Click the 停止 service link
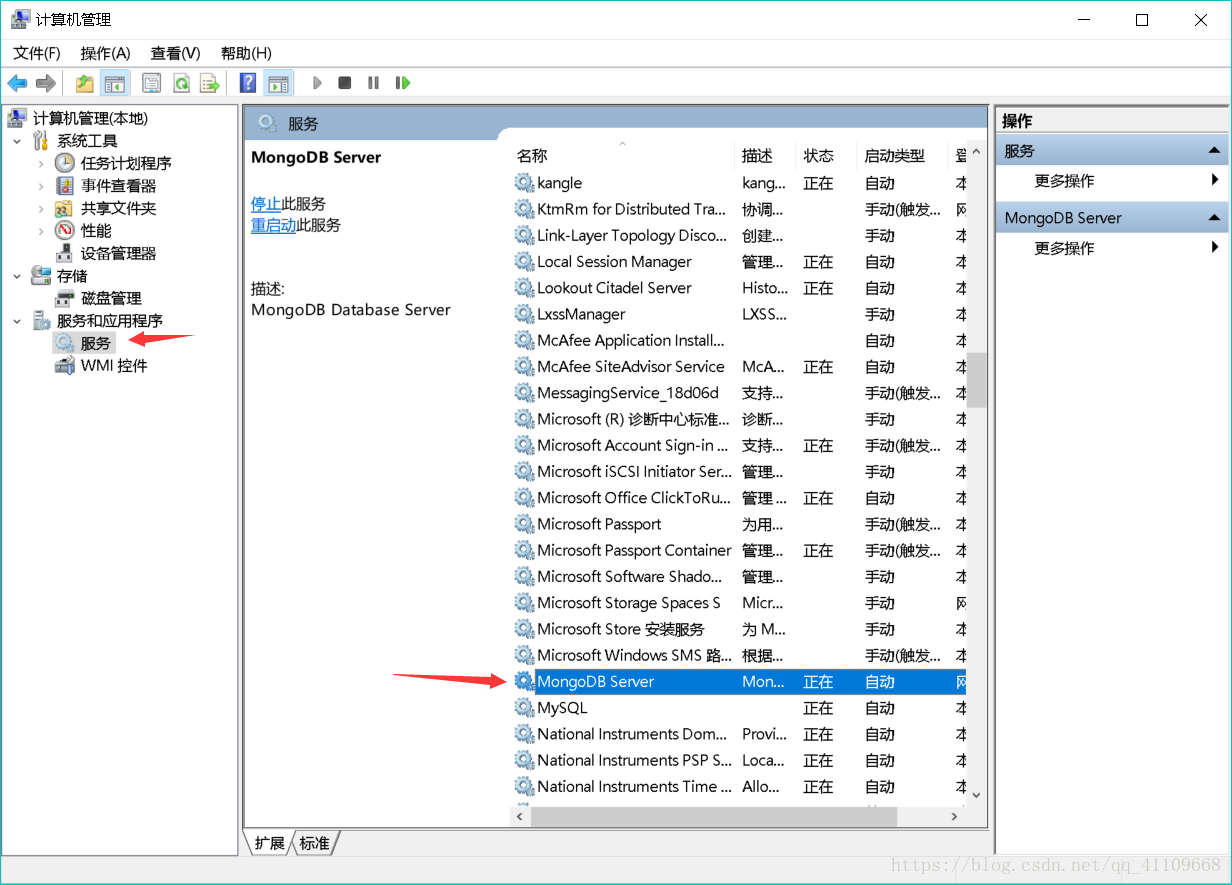Screen dimensions: 1232x885 pos(266,203)
